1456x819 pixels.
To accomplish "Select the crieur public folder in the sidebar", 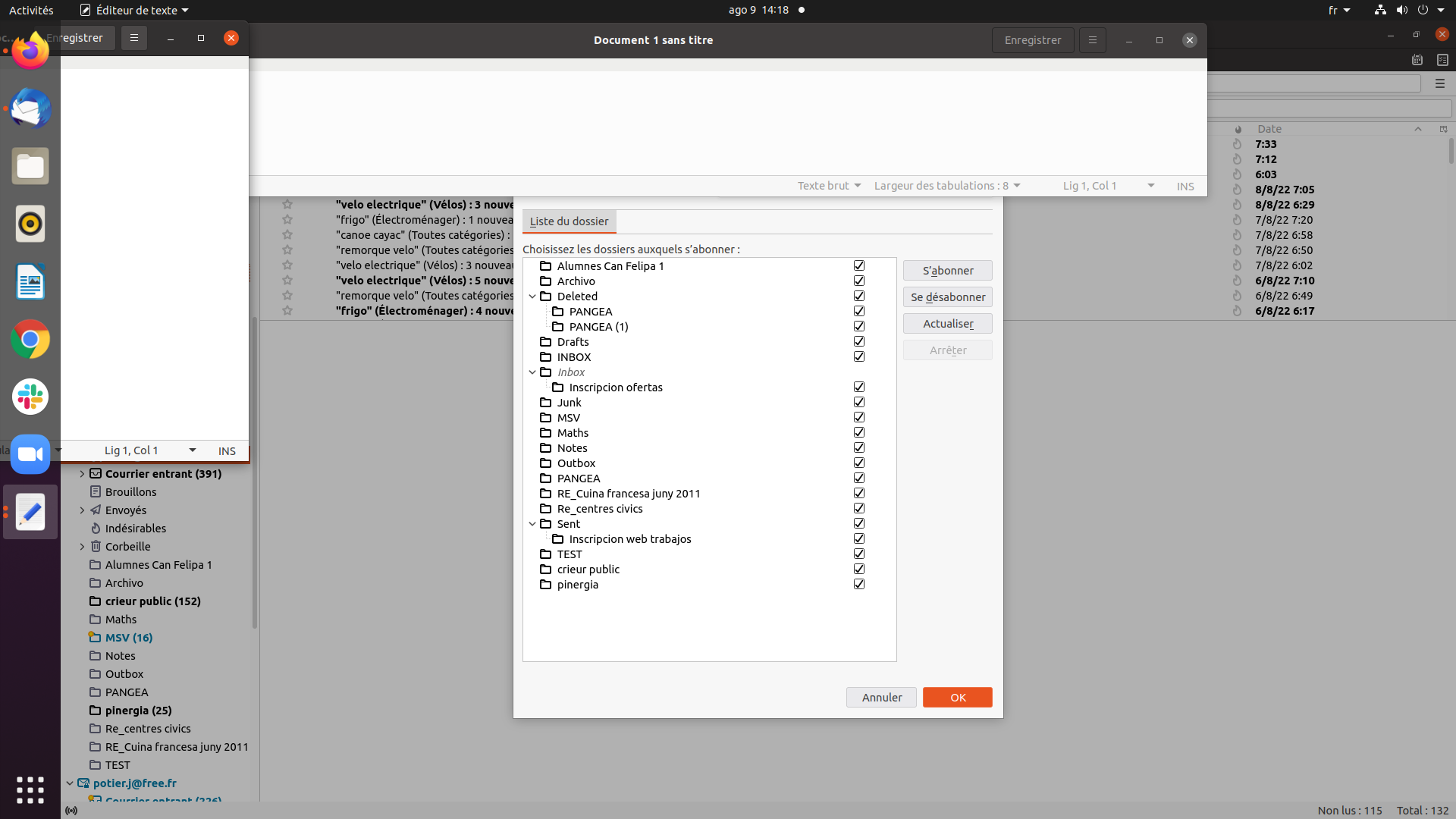I will tap(152, 601).
